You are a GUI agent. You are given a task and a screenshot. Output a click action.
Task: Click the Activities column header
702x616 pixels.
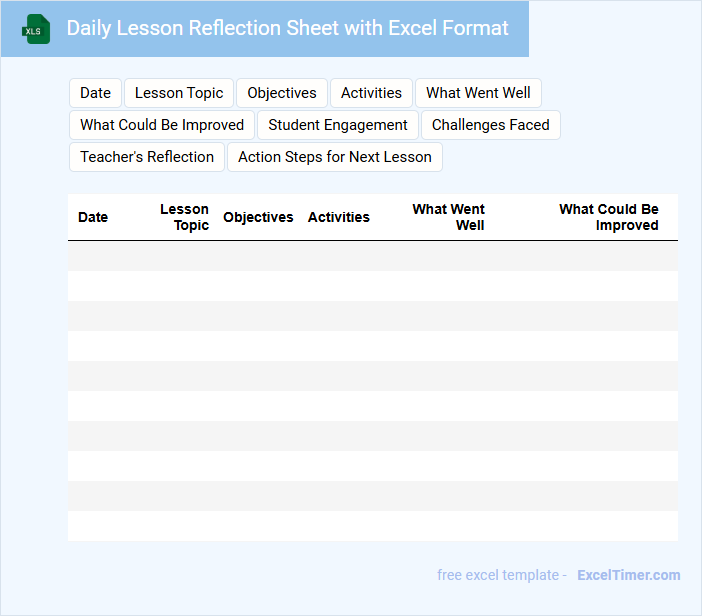point(339,217)
